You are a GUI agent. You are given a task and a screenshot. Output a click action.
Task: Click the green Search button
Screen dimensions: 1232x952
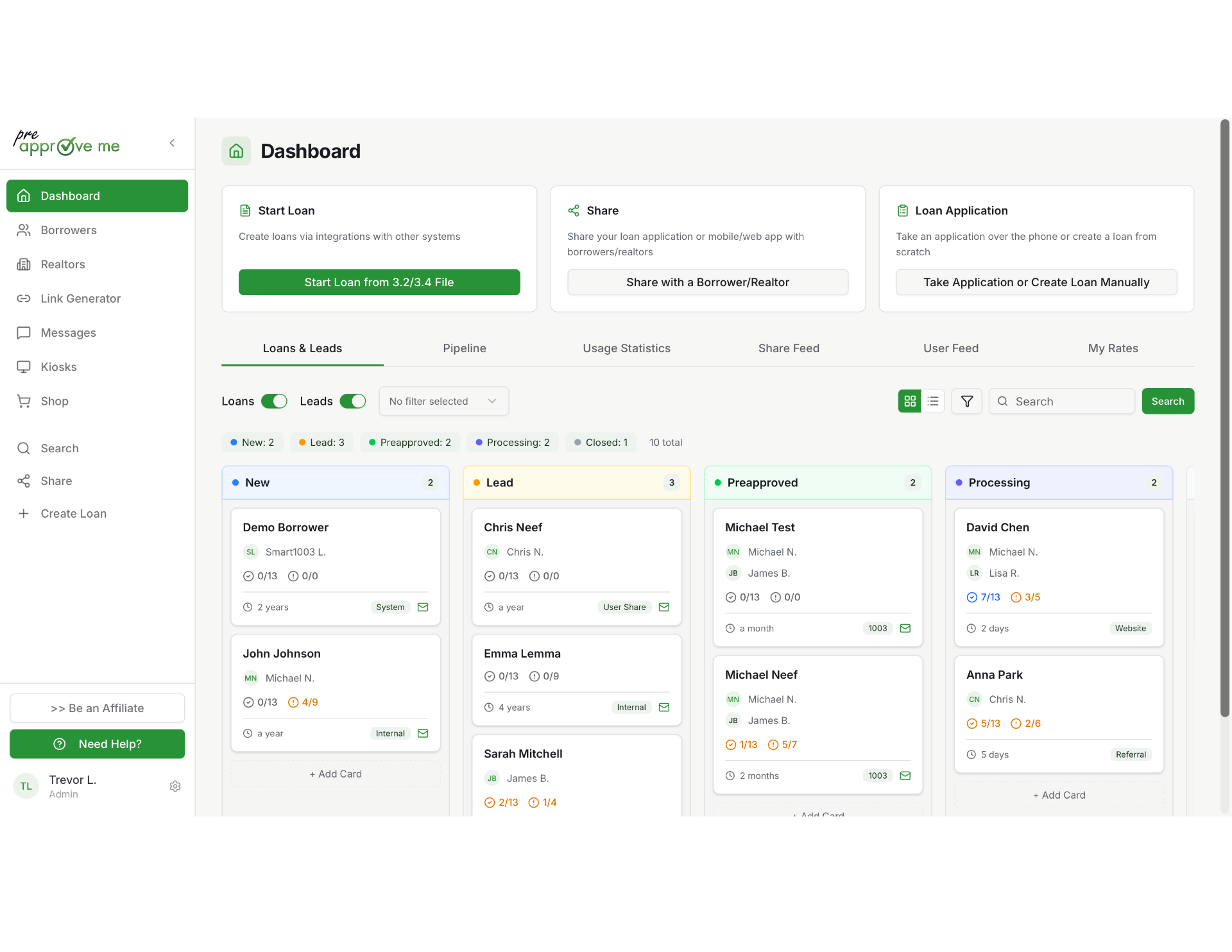pos(1168,401)
